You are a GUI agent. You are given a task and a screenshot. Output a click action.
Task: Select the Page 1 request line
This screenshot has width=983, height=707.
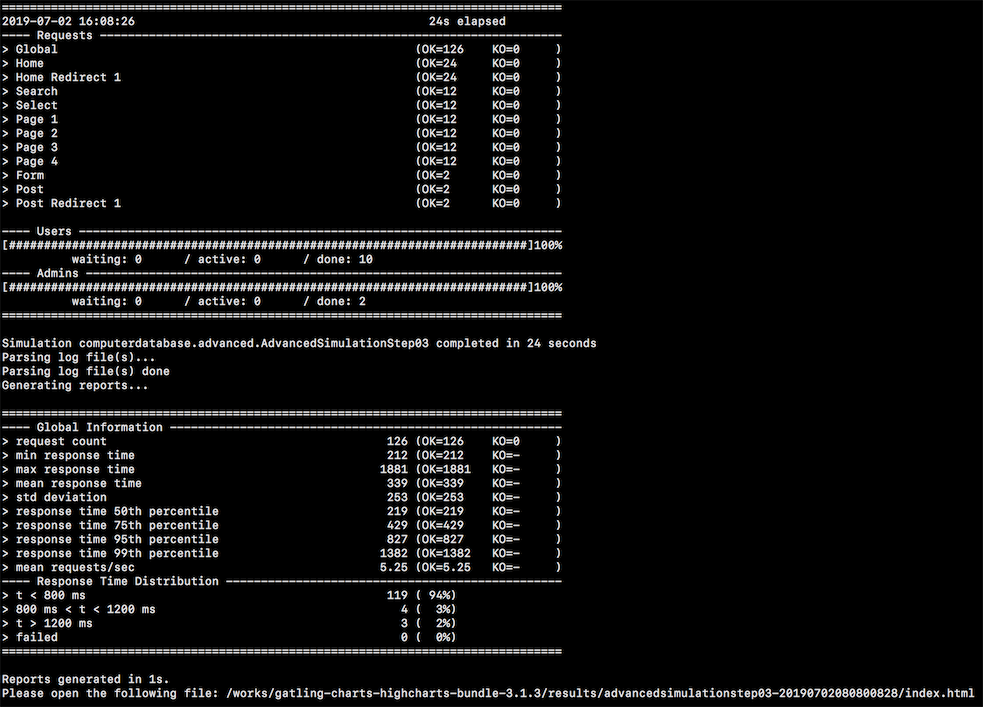coord(281,120)
